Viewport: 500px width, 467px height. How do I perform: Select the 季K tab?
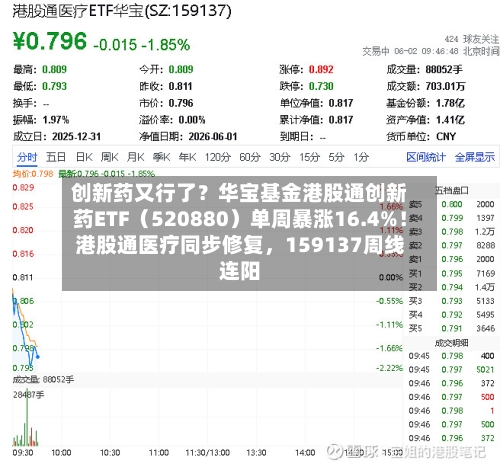161,157
